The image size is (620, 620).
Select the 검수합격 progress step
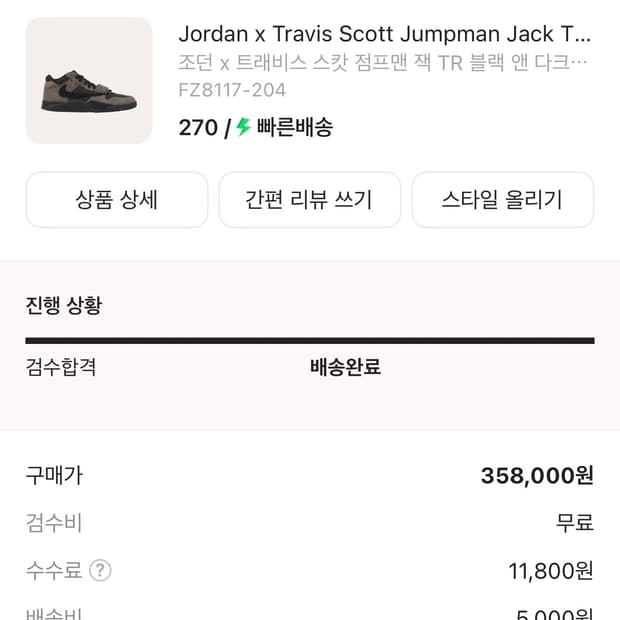61,367
